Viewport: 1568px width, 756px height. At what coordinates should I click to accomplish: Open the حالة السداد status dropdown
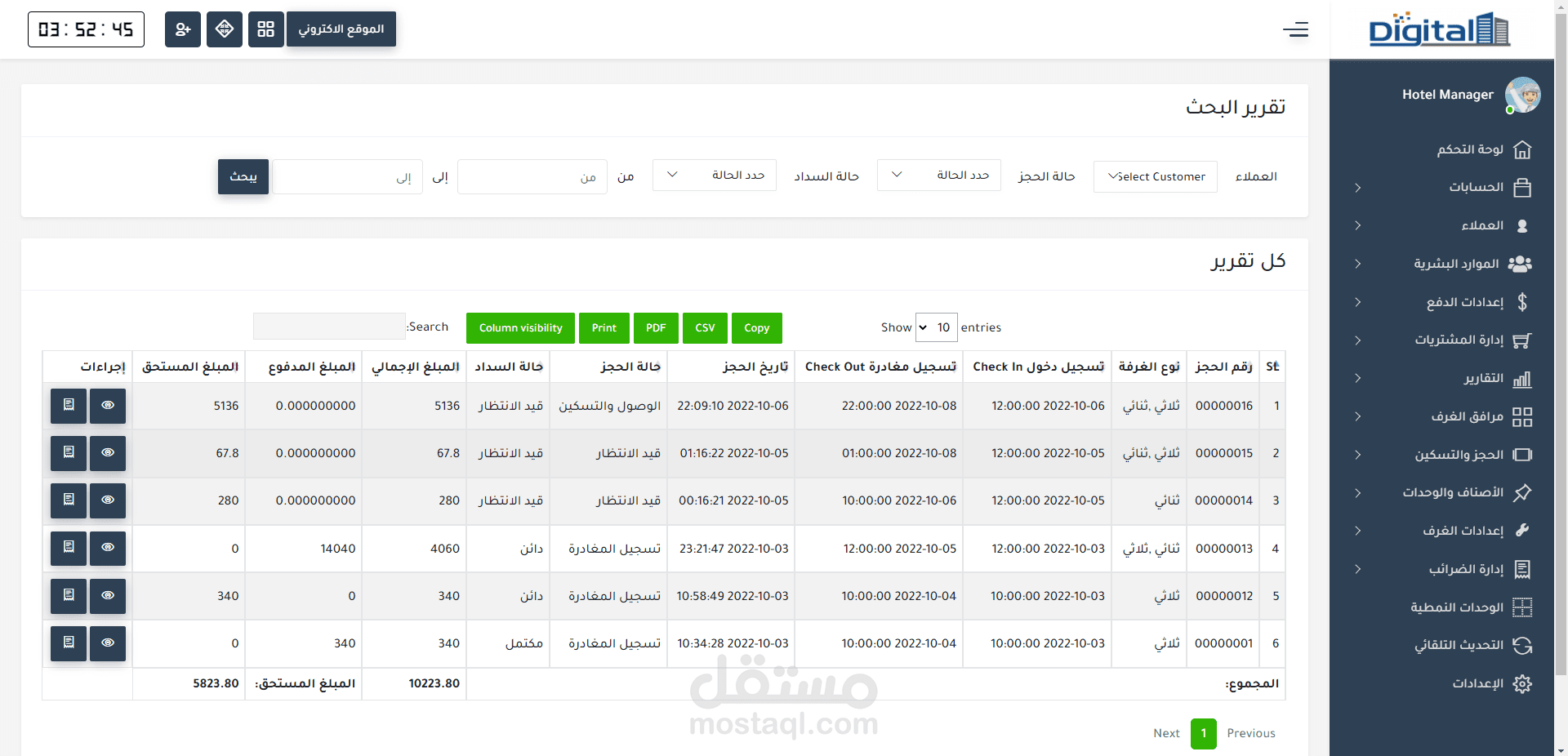tap(715, 176)
